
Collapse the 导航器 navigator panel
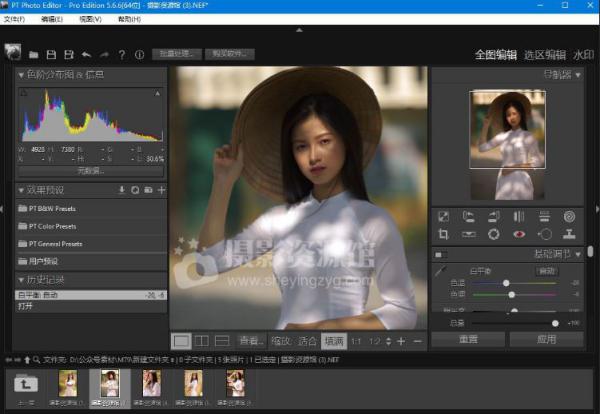click(578, 74)
